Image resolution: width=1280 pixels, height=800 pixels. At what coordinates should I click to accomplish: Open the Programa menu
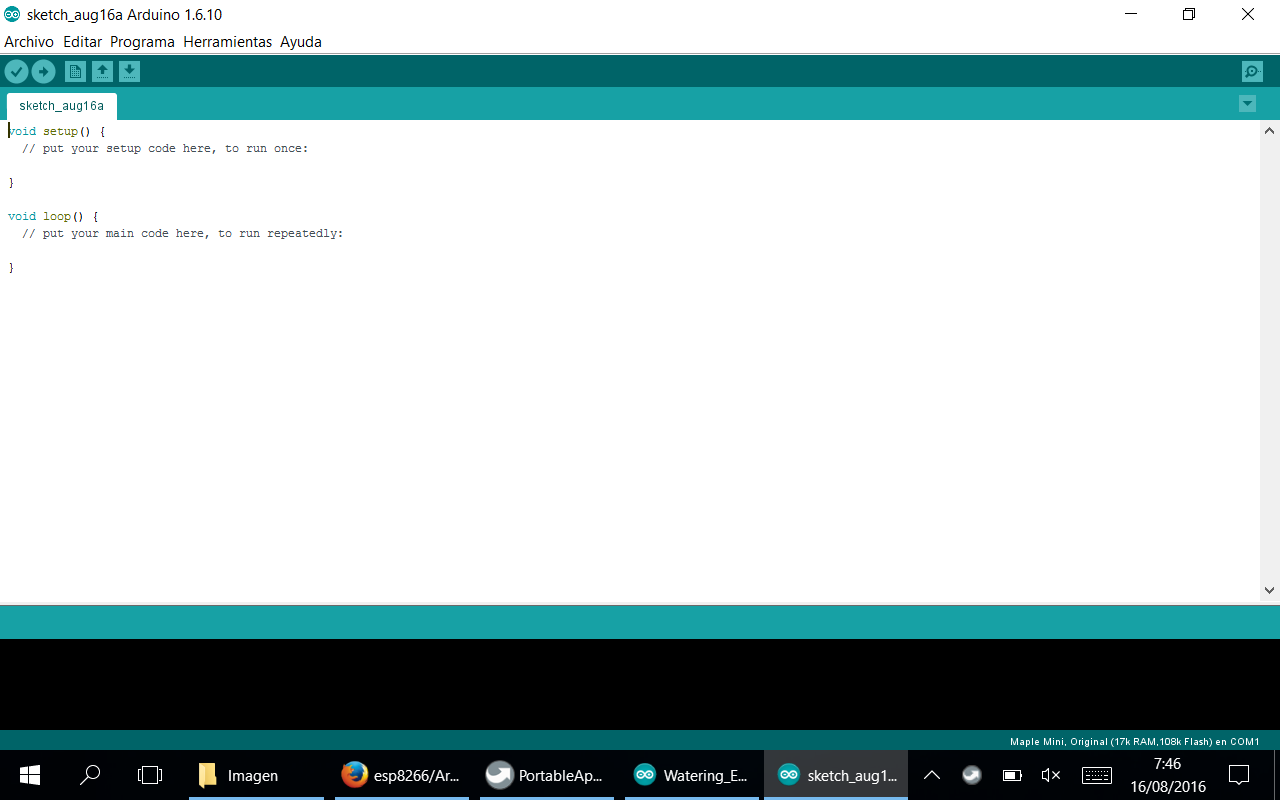[x=142, y=42]
